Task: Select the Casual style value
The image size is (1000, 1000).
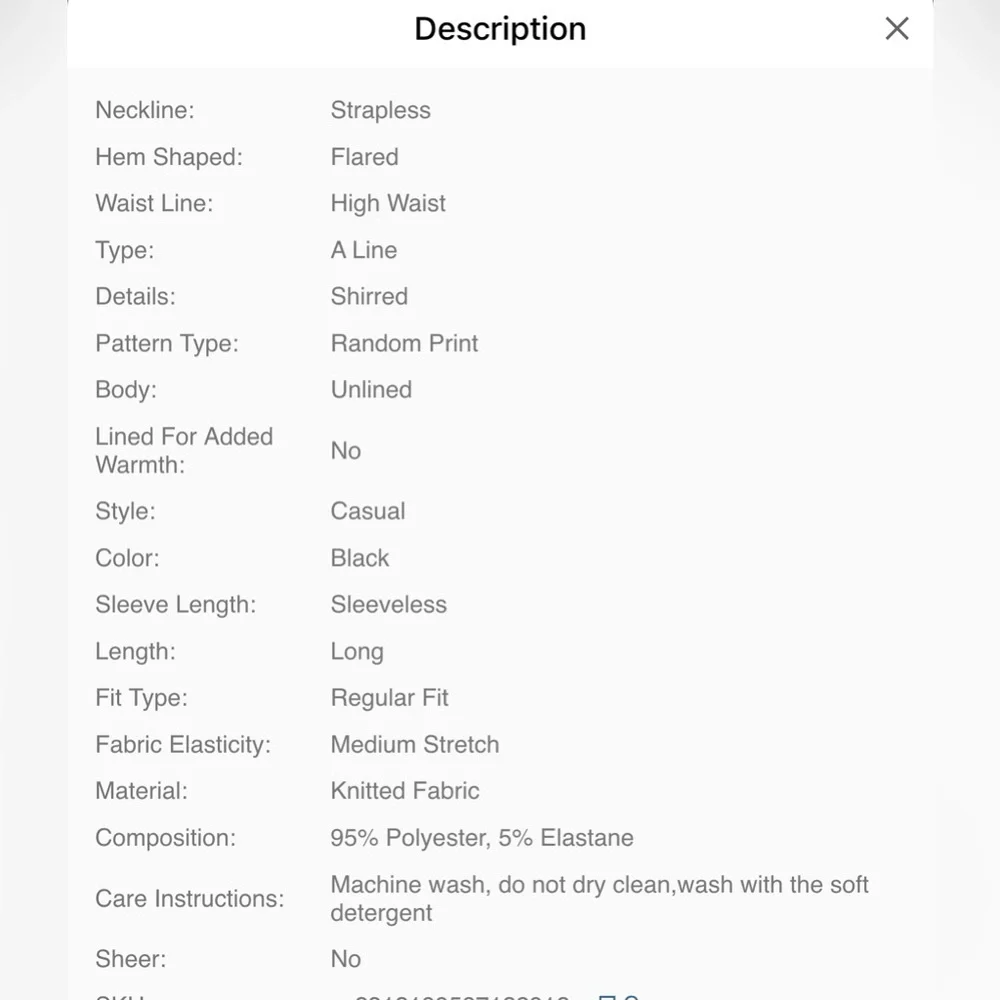Action: click(x=367, y=511)
